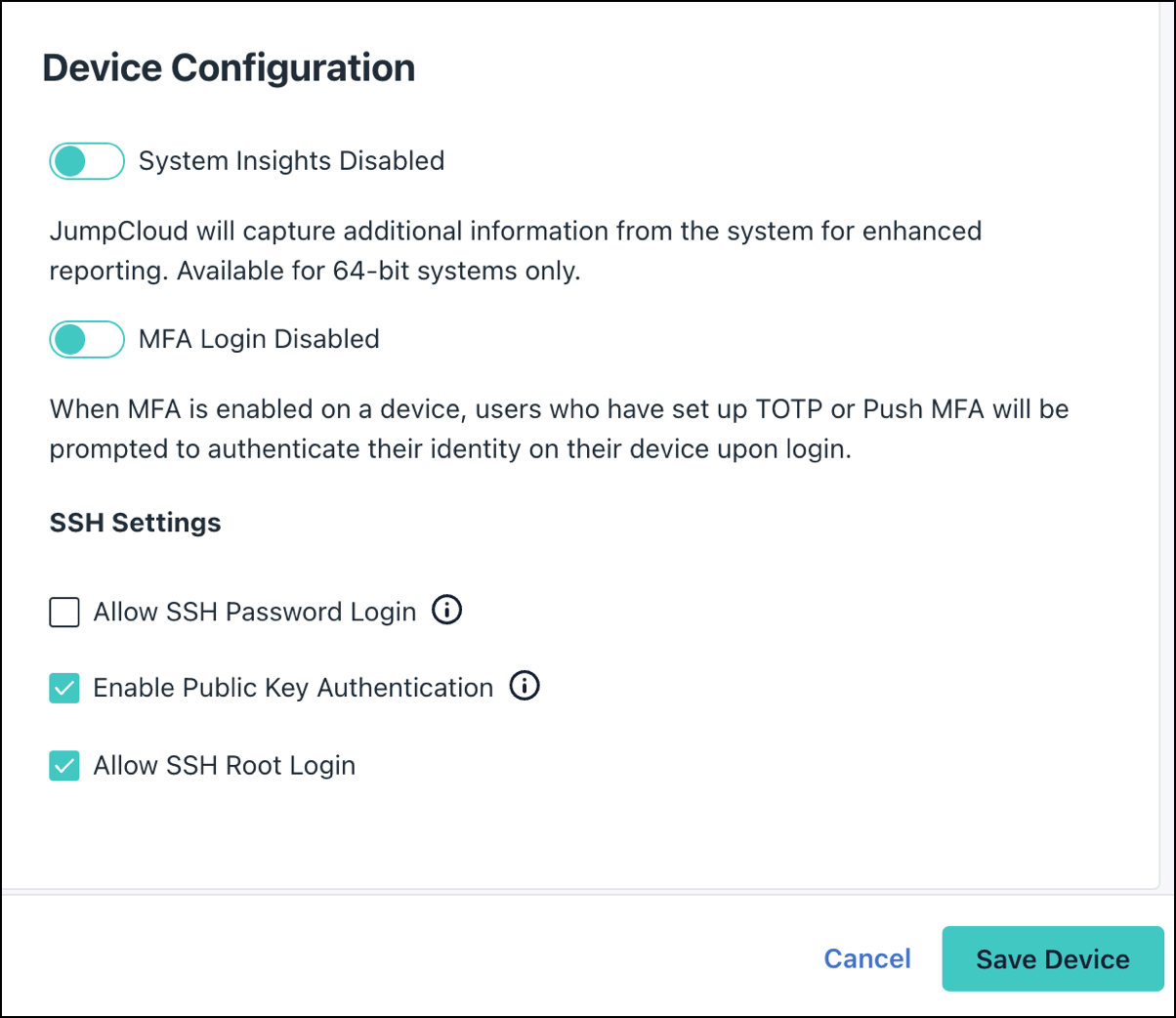Switch MFA Login Disabled off
The image size is (1176, 1018).
87,339
